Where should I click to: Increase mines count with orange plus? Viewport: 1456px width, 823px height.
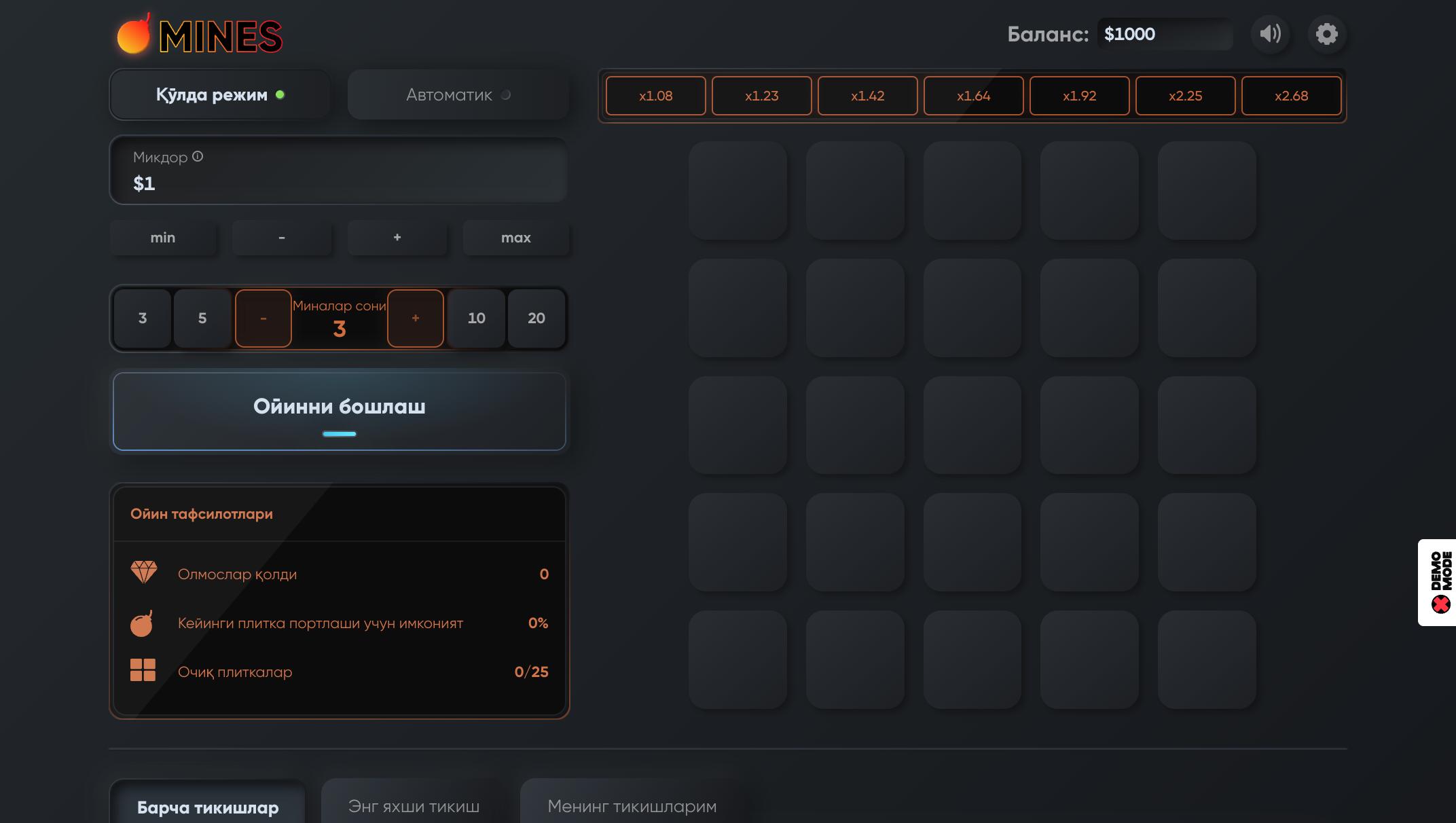click(x=416, y=318)
